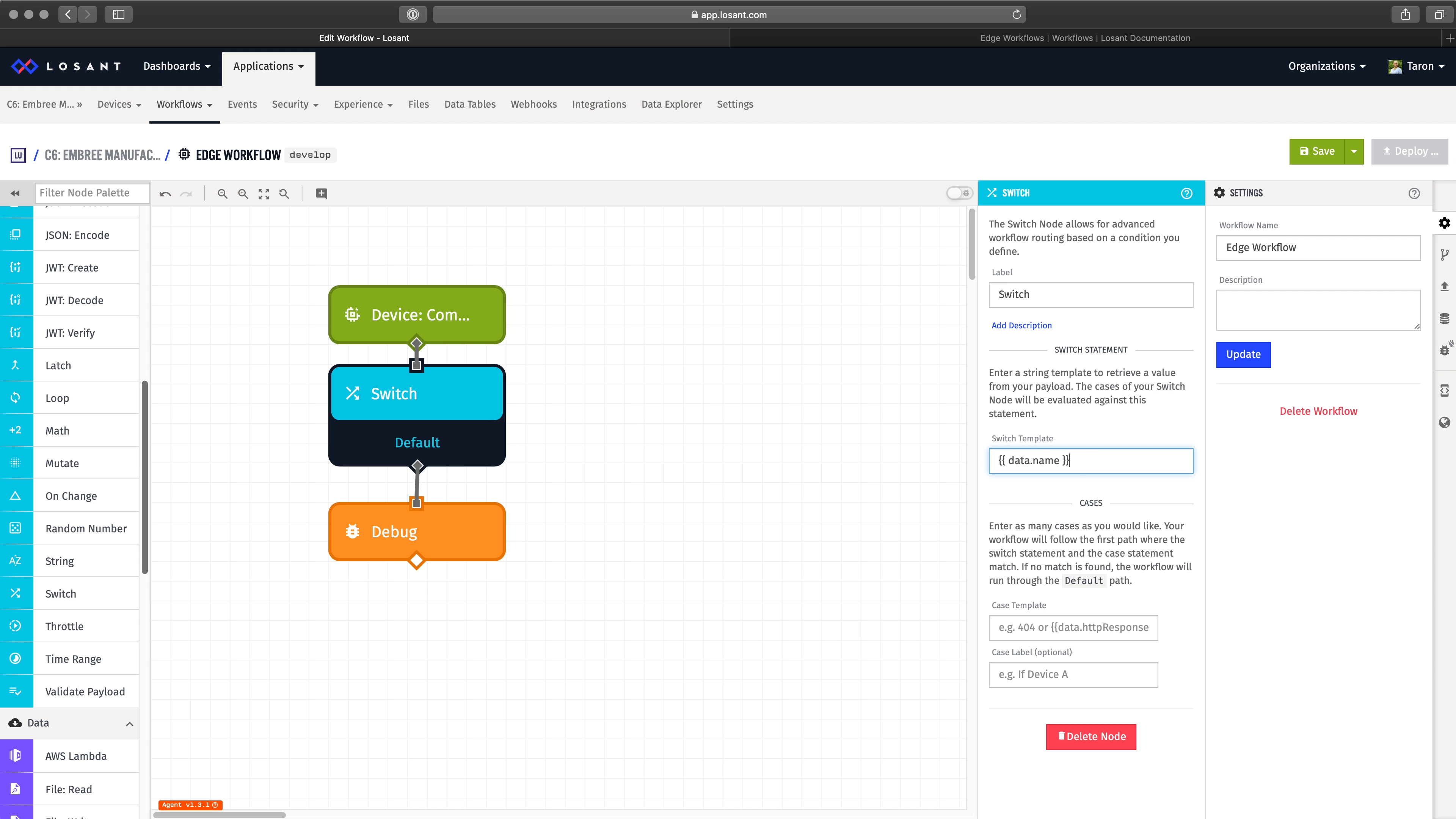Open the Storage database tab in right sidebar
Viewport: 1456px width, 819px height.
point(1445,318)
